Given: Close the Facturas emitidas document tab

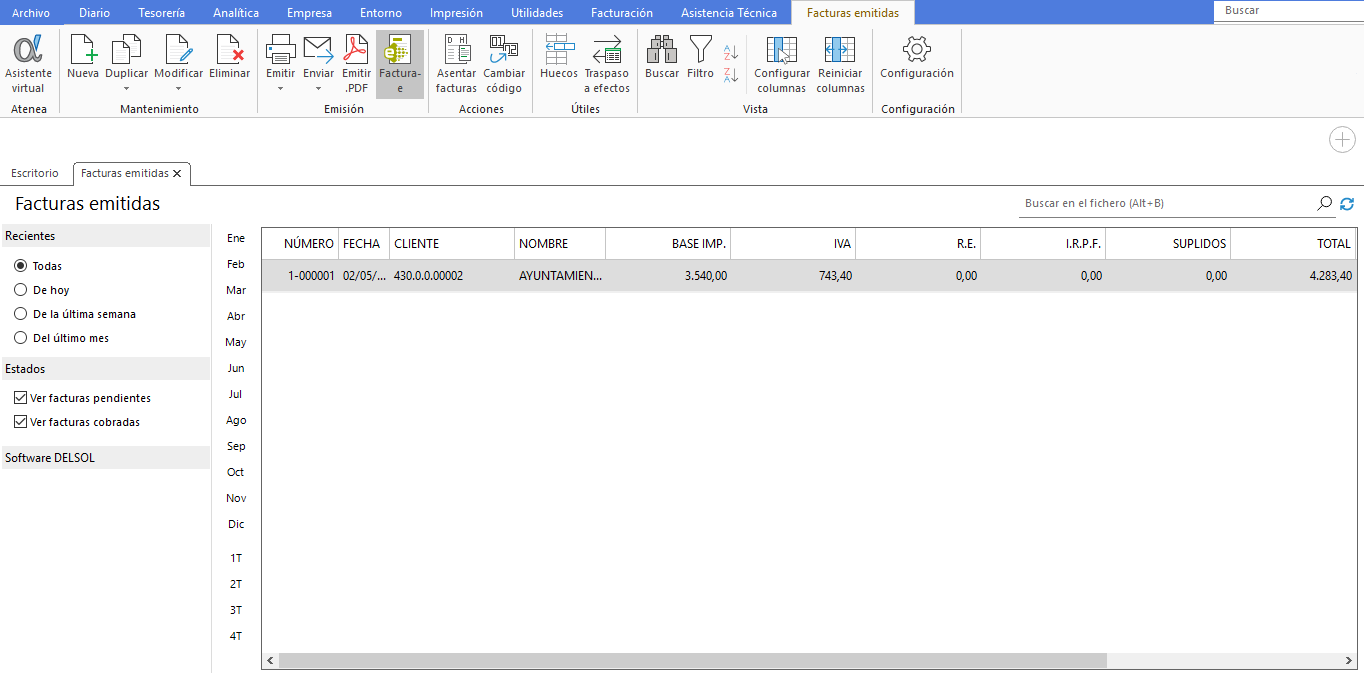Looking at the screenshot, I should (177, 174).
